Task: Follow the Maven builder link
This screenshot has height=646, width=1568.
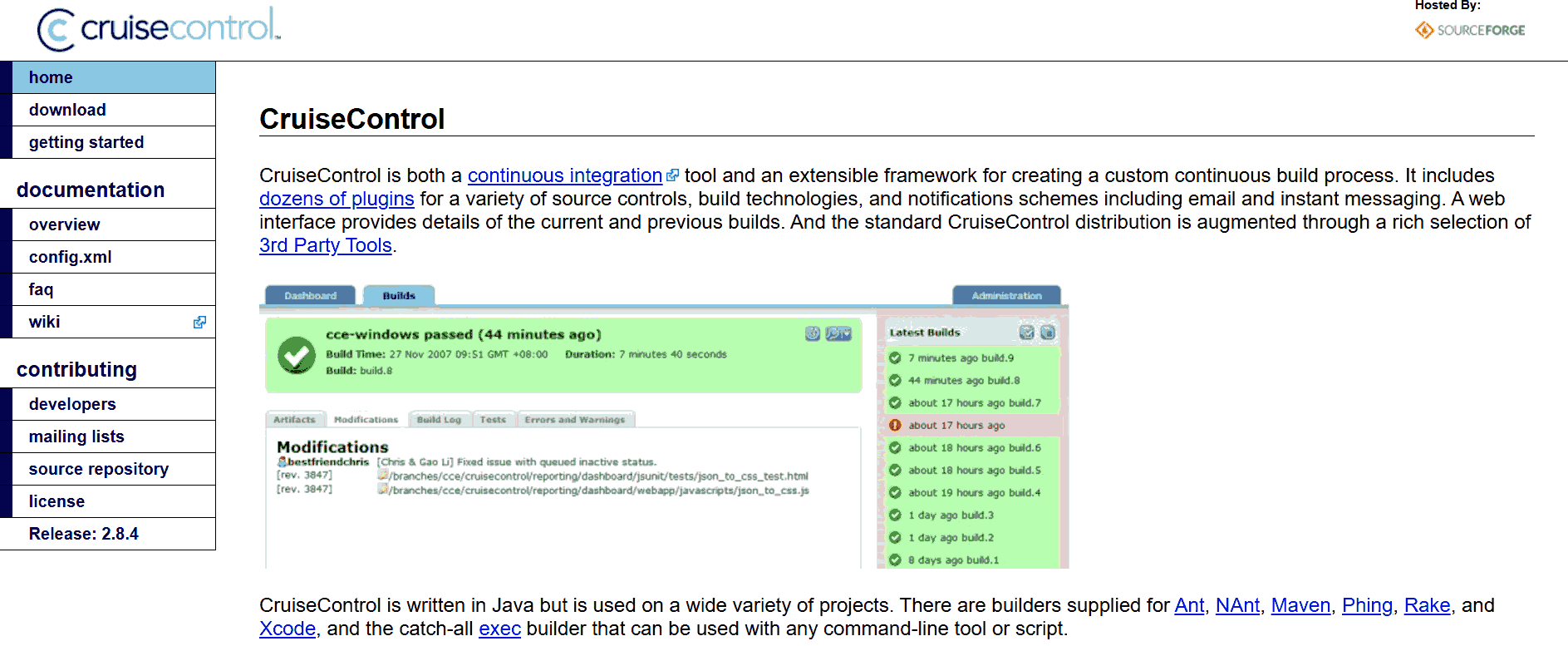Action: pyautogui.click(x=1300, y=606)
